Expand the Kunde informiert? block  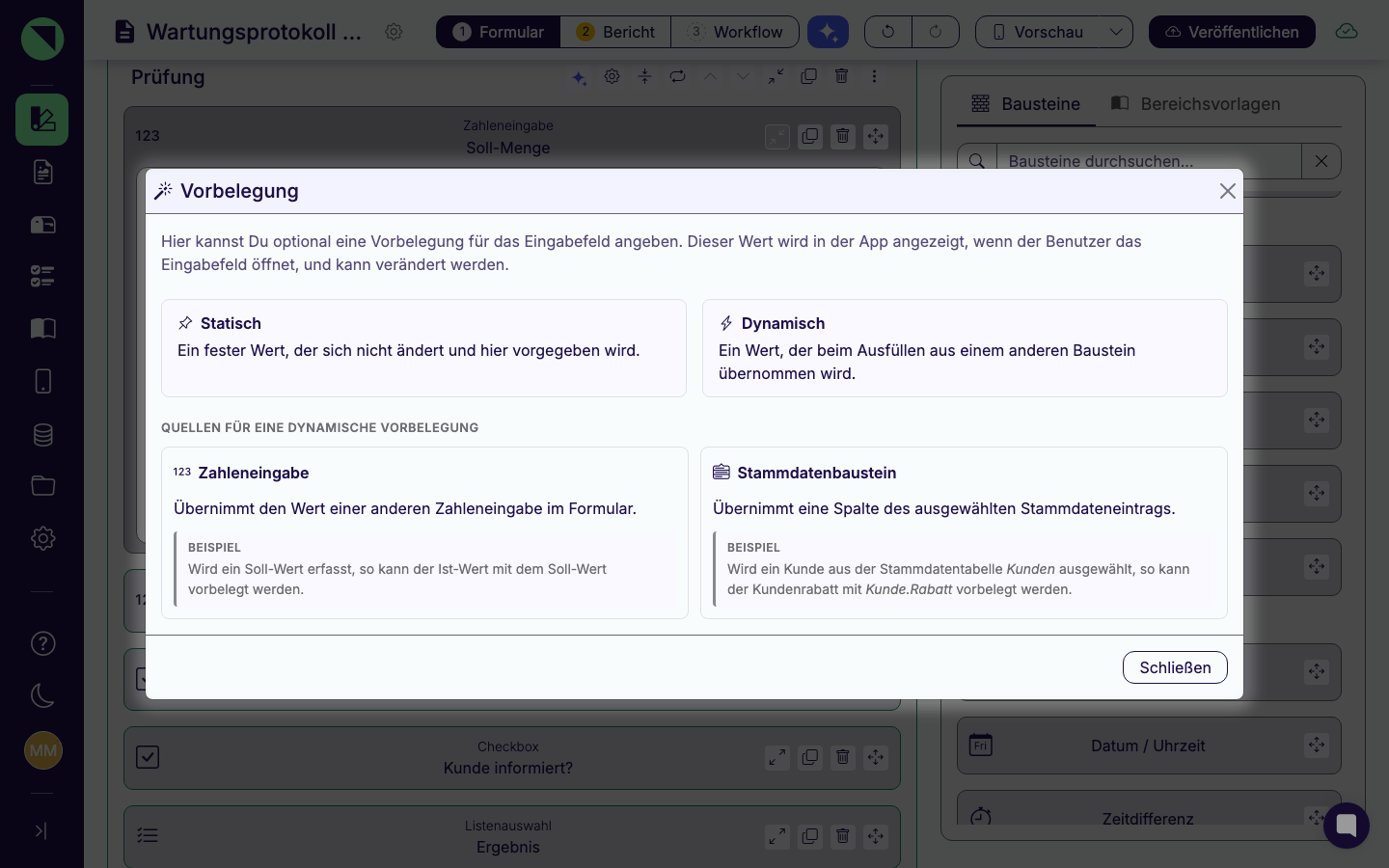click(777, 757)
